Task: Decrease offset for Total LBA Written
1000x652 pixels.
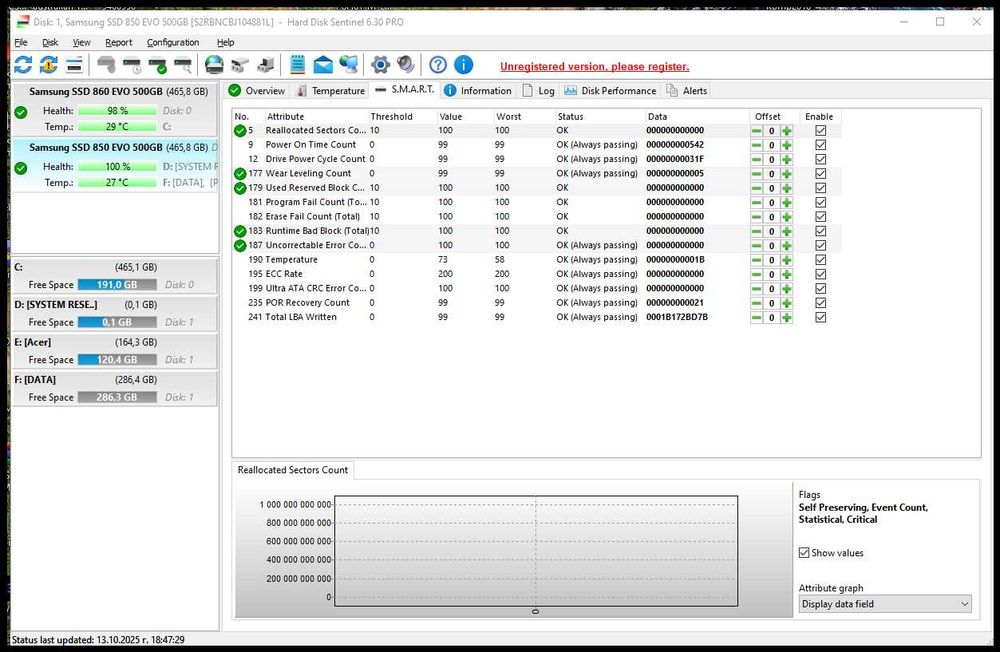Action: [x=757, y=318]
